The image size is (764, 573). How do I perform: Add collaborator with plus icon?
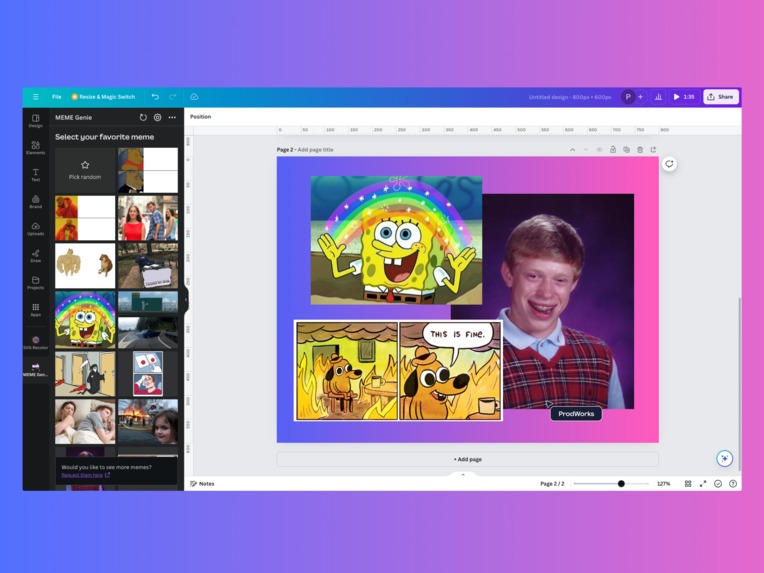tap(640, 97)
